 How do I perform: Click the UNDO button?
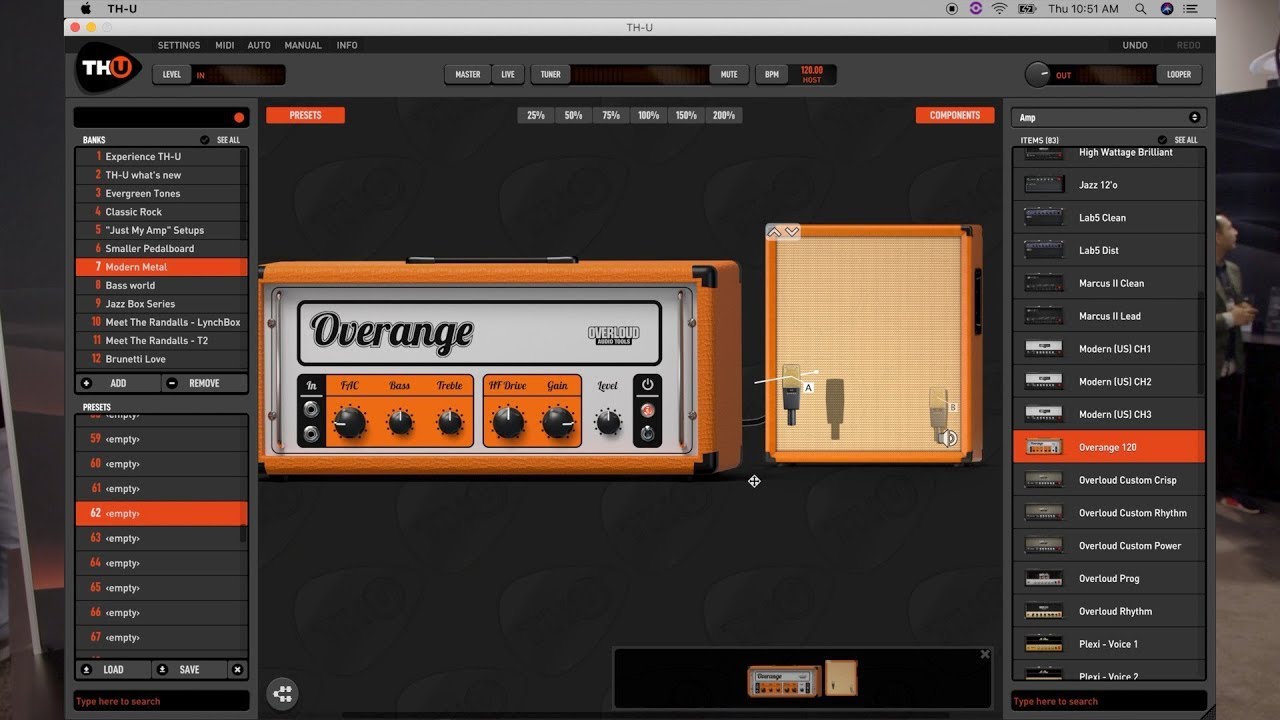coord(1135,45)
